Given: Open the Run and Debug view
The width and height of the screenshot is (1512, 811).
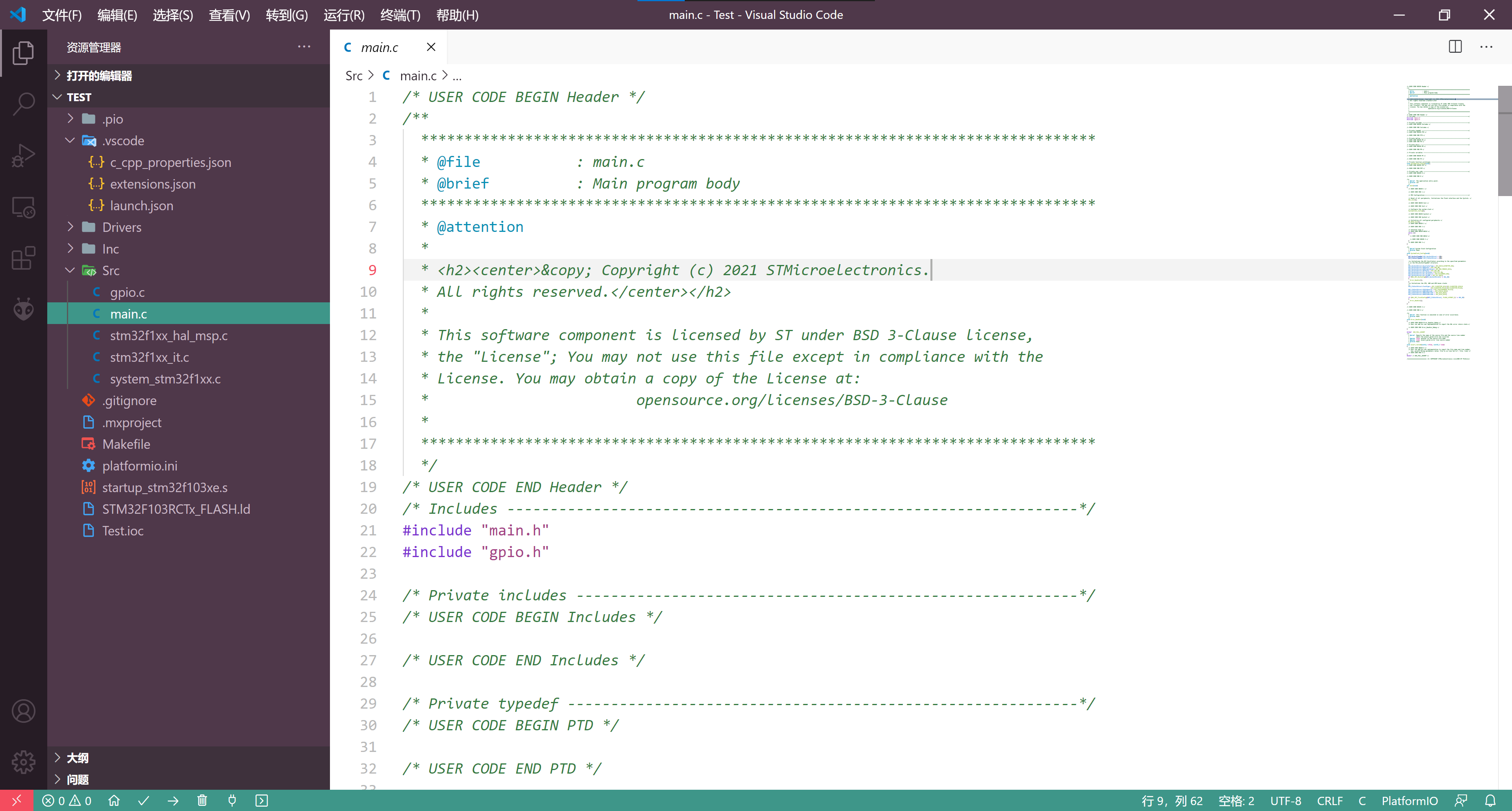Looking at the screenshot, I should point(24,155).
